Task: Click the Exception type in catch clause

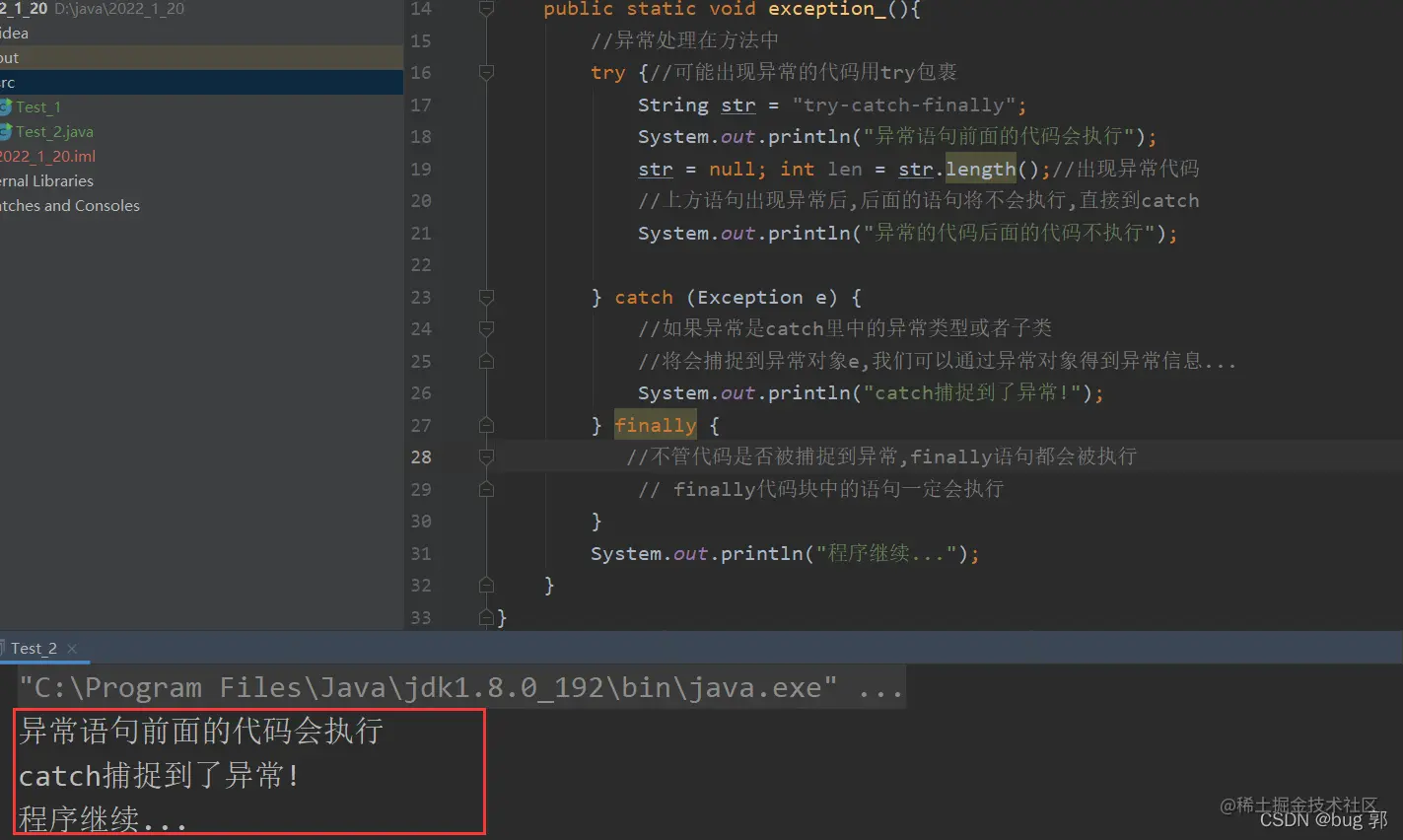Action: [750, 298]
